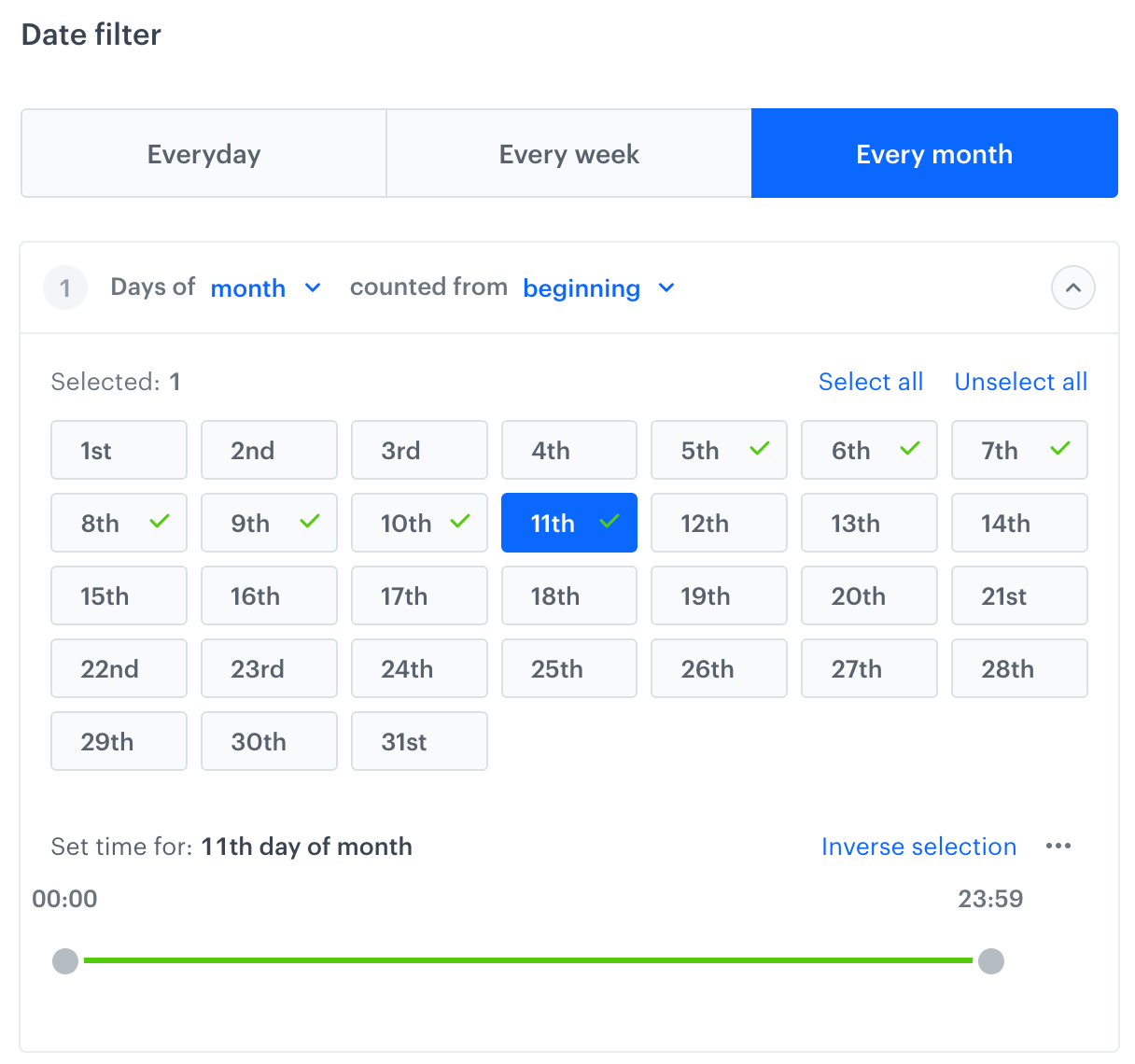The image size is (1135, 1064).
Task: Unselect the checked 9th day
Action: pos(269,523)
